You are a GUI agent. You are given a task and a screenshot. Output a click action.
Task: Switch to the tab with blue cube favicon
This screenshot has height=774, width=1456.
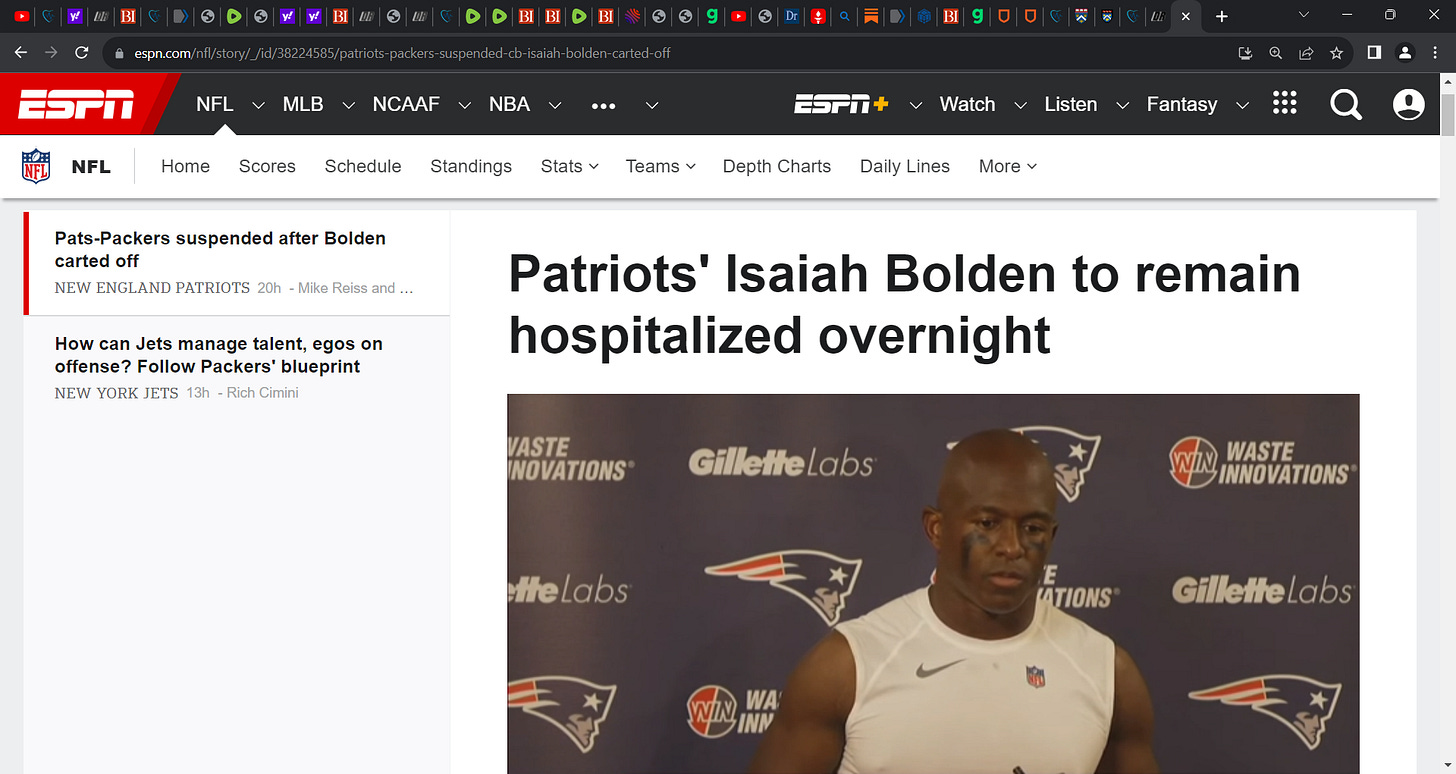[x=924, y=16]
